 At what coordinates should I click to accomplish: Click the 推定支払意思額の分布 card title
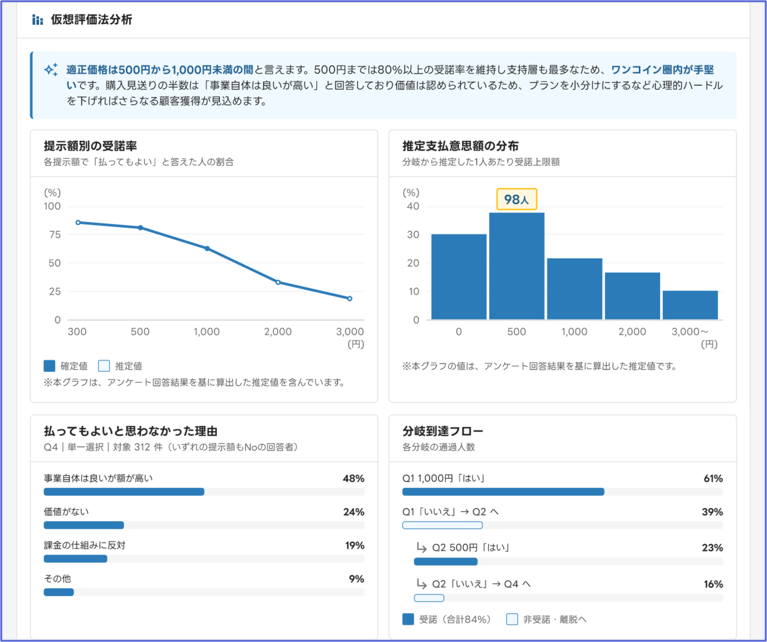coord(460,146)
